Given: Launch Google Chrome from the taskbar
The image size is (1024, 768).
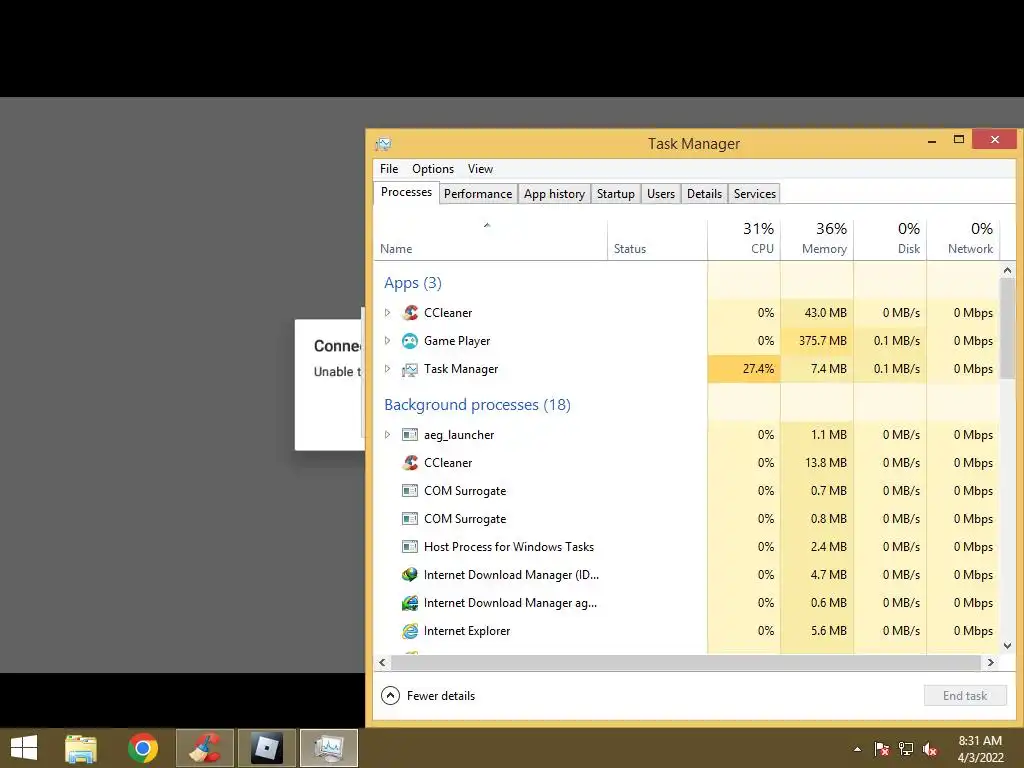Looking at the screenshot, I should pyautogui.click(x=143, y=748).
